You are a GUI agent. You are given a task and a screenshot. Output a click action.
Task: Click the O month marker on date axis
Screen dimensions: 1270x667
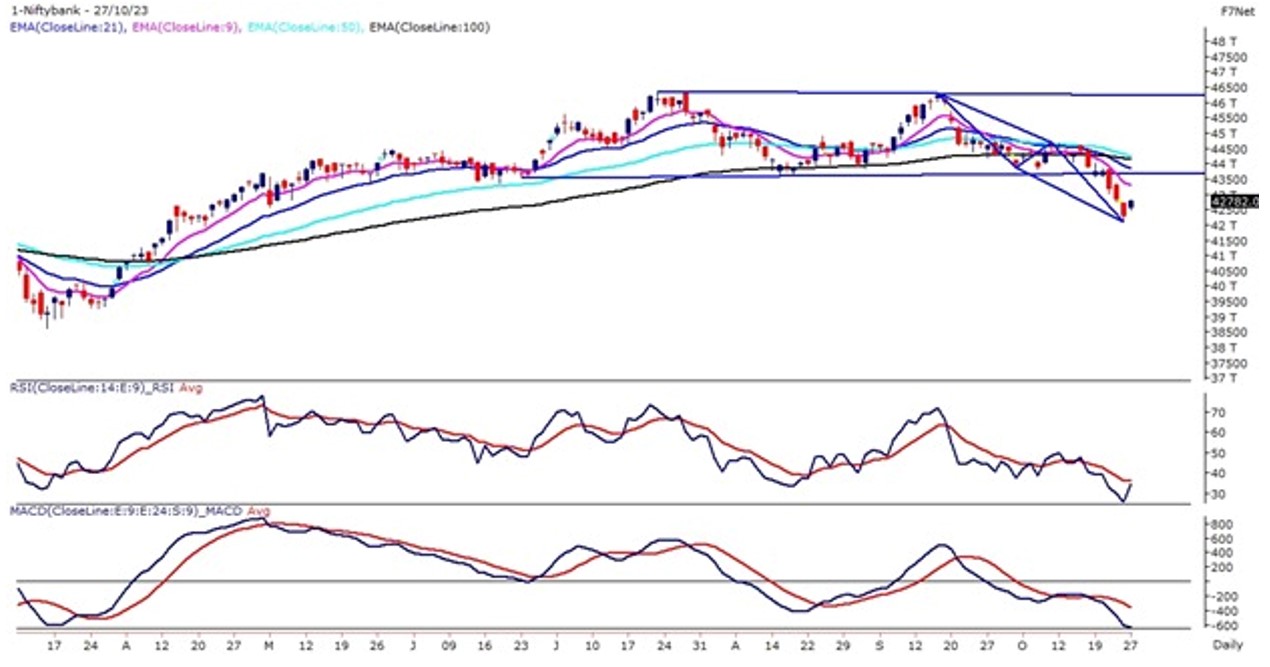click(x=1023, y=648)
